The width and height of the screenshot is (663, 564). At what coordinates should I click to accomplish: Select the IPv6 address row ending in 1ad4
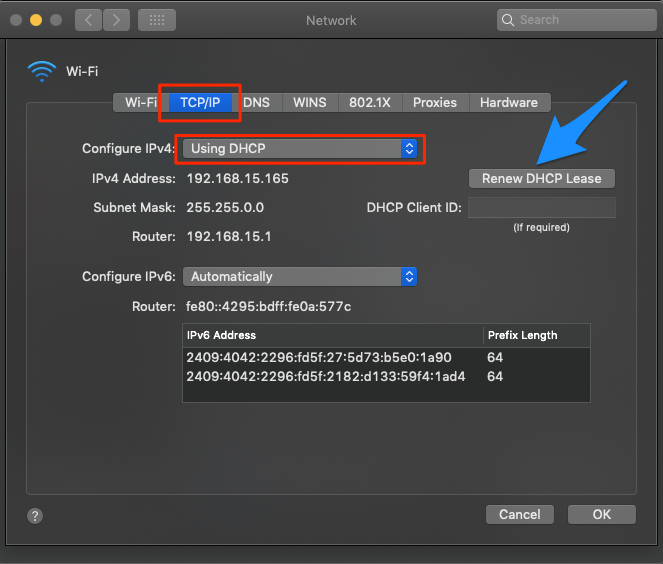click(x=386, y=377)
